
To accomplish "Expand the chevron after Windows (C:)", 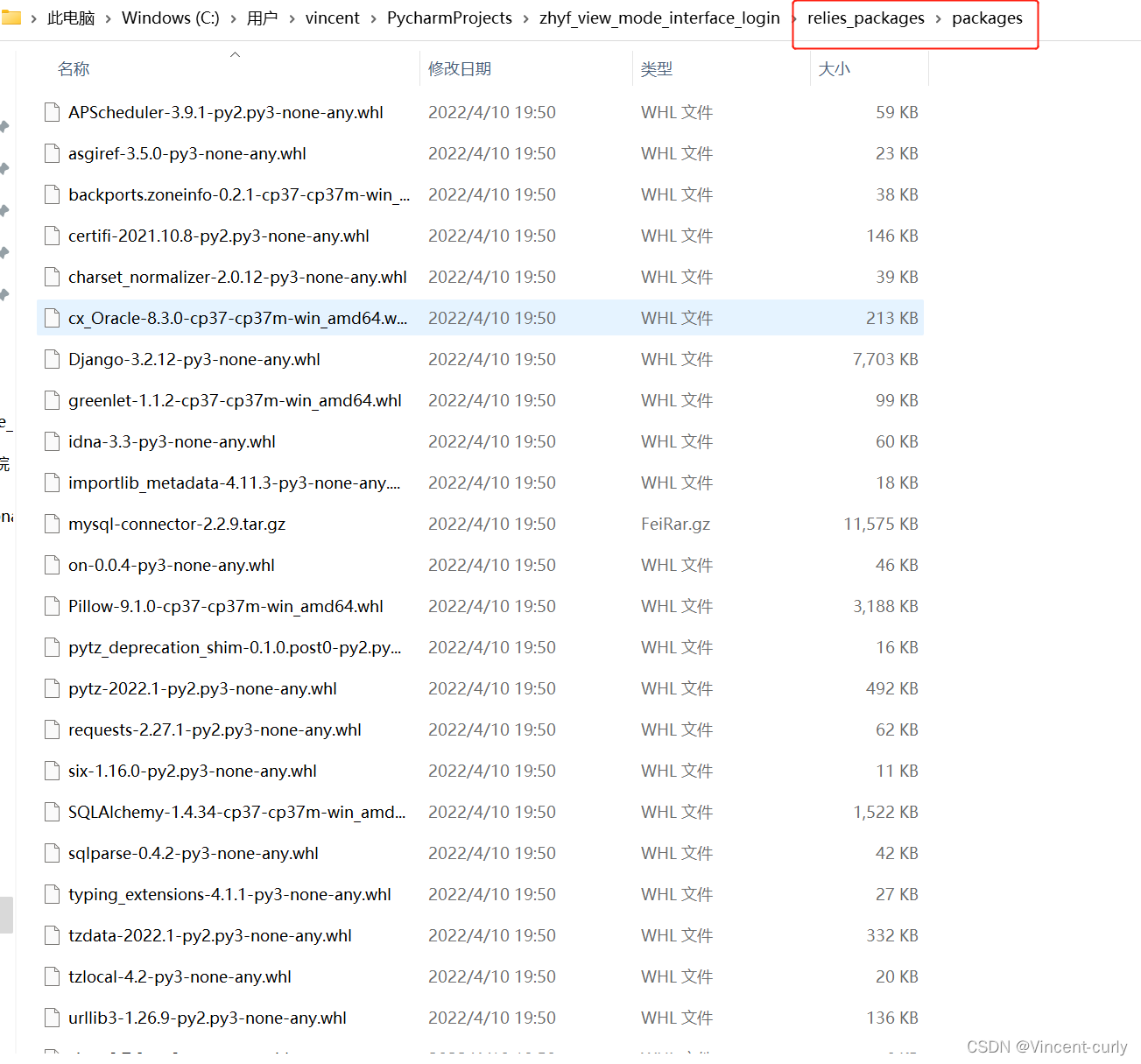I will click(233, 18).
